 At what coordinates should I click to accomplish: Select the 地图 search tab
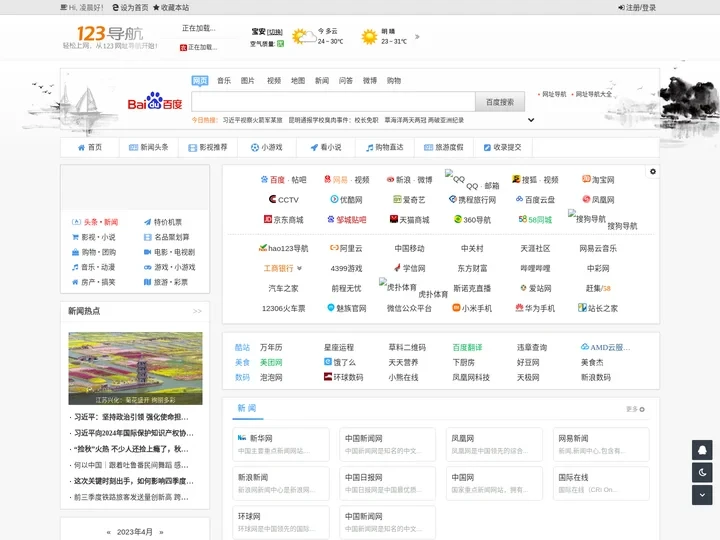tap(298, 81)
